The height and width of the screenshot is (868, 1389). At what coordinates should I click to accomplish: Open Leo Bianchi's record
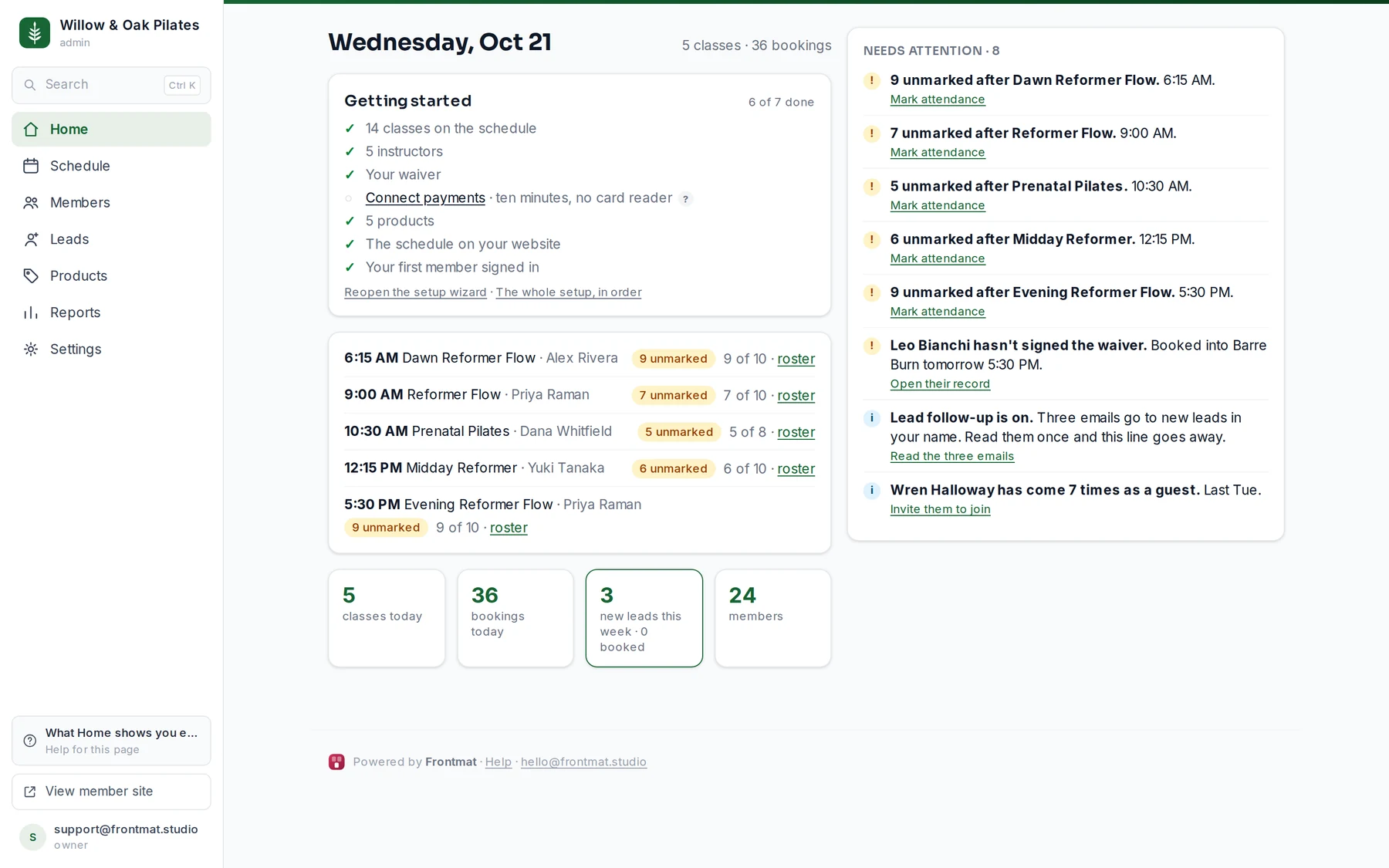point(940,383)
